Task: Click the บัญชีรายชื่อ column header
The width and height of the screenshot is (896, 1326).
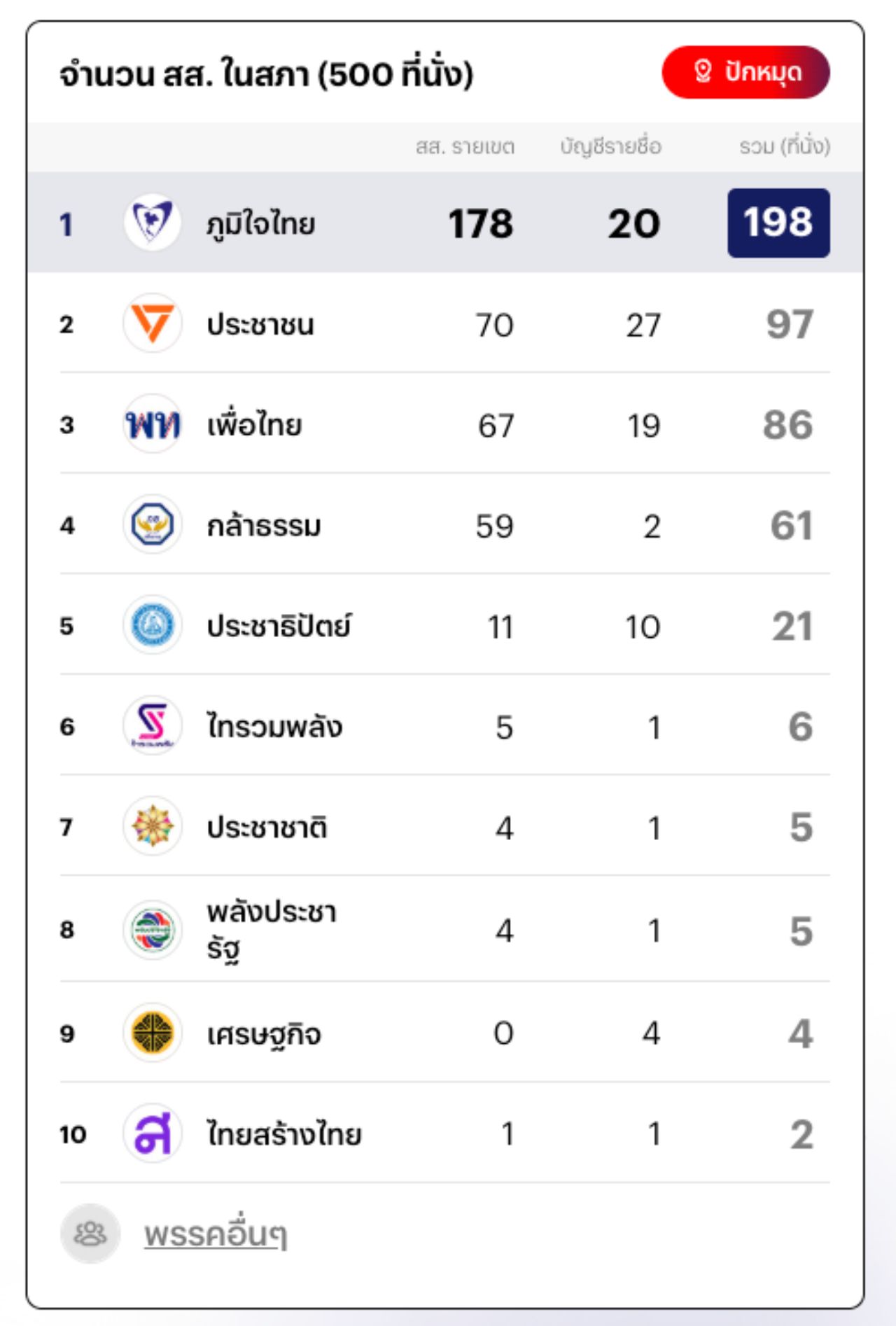Action: [x=610, y=146]
